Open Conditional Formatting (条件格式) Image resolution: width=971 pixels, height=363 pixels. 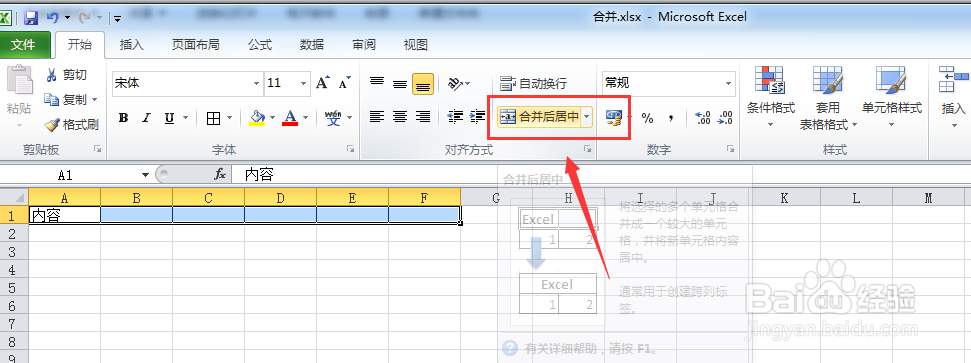(x=770, y=97)
